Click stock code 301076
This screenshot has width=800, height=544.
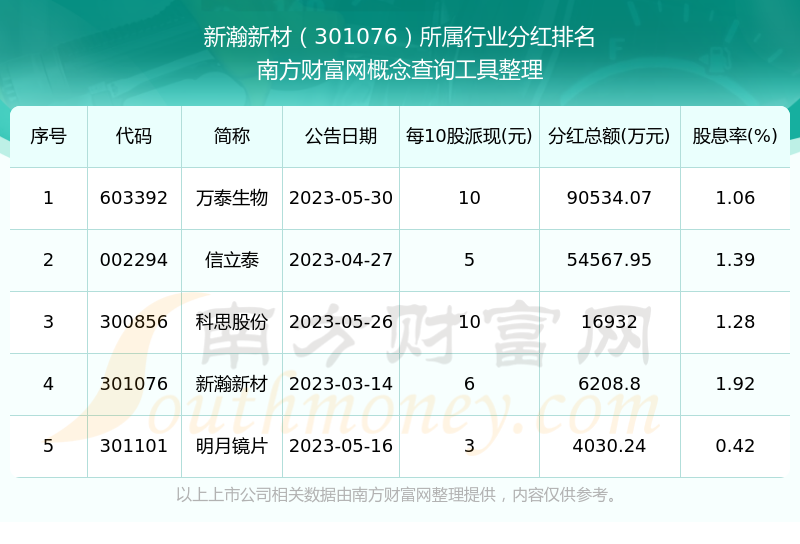point(134,384)
